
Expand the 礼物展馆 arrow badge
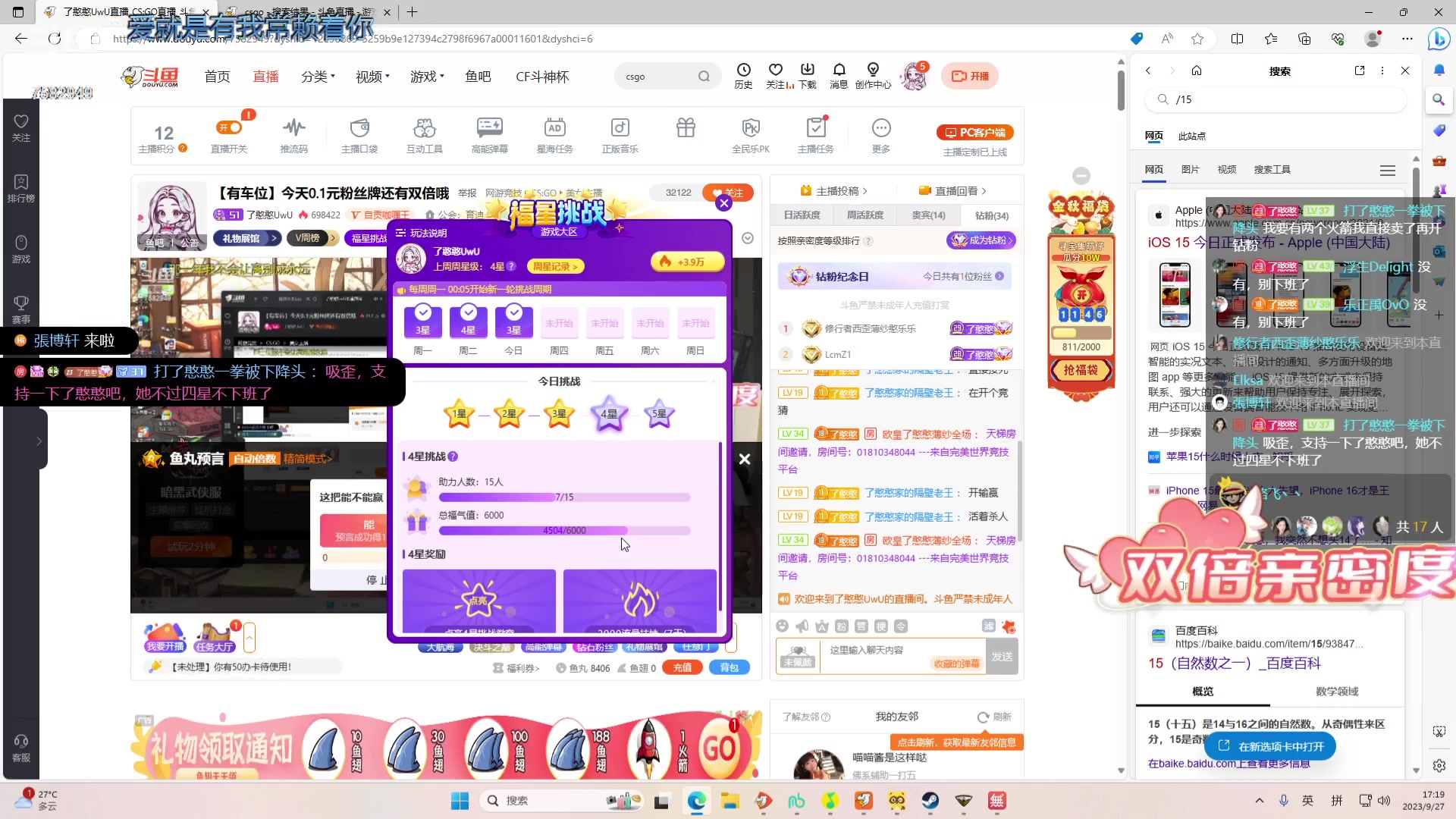(x=246, y=238)
